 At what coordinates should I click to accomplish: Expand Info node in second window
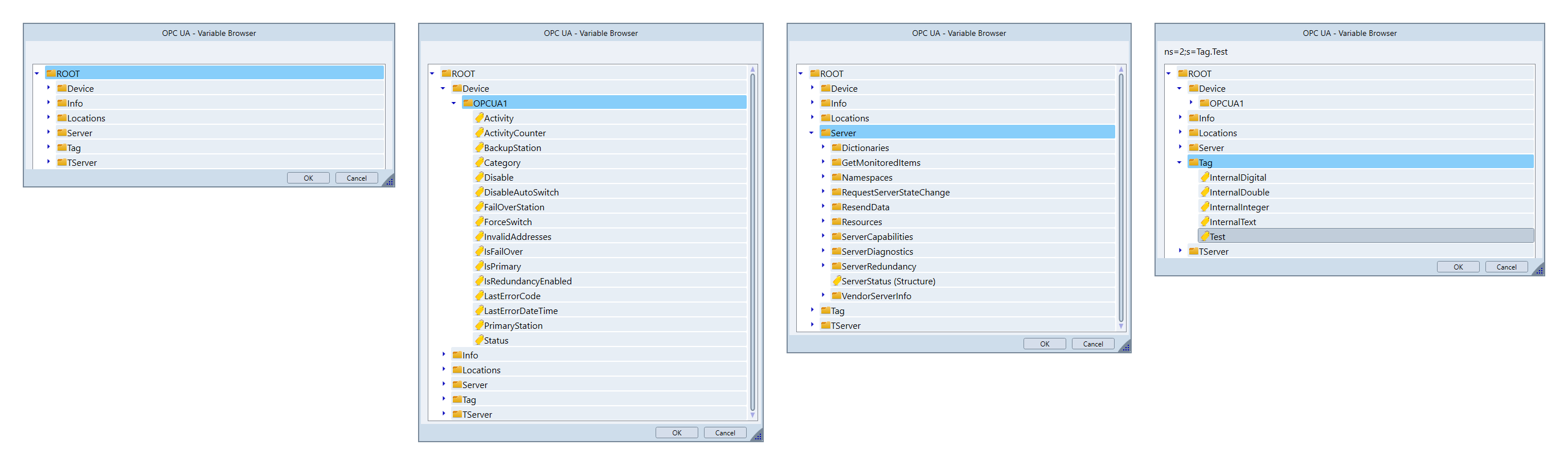click(x=444, y=354)
